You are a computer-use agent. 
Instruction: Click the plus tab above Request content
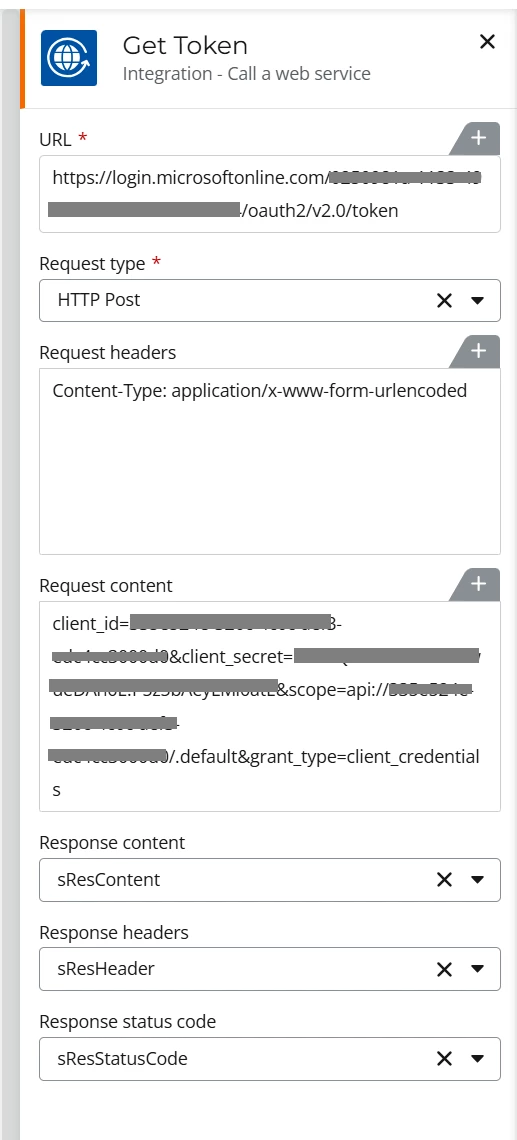pyautogui.click(x=478, y=585)
